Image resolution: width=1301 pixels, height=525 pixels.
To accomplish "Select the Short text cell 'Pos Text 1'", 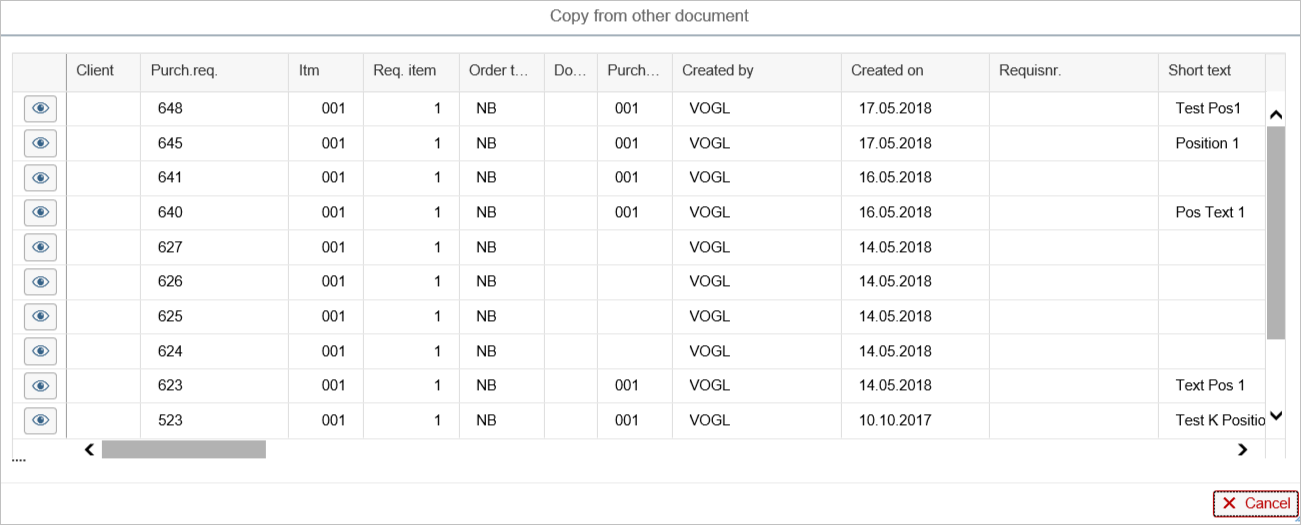I will 1210,213.
